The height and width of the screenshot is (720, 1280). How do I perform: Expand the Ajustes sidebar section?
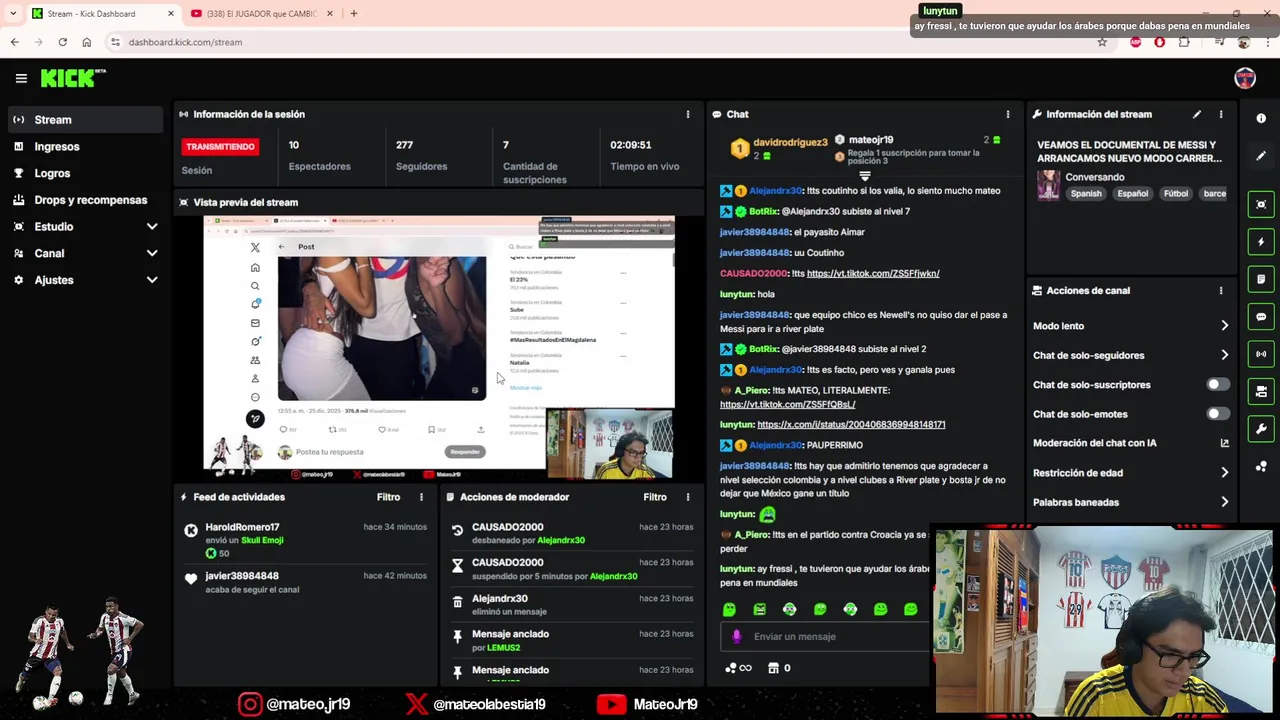pos(152,280)
